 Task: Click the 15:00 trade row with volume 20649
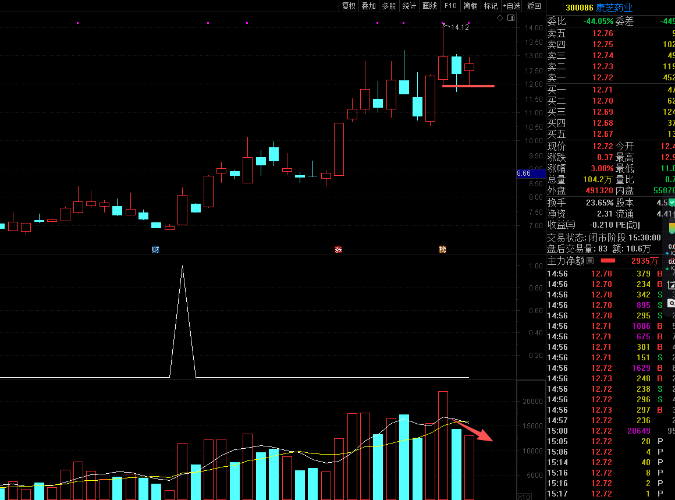[611, 431]
